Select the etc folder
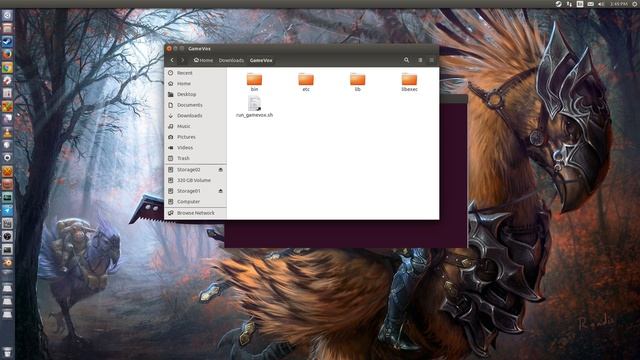Viewport: 640px width, 360px height. coord(306,82)
